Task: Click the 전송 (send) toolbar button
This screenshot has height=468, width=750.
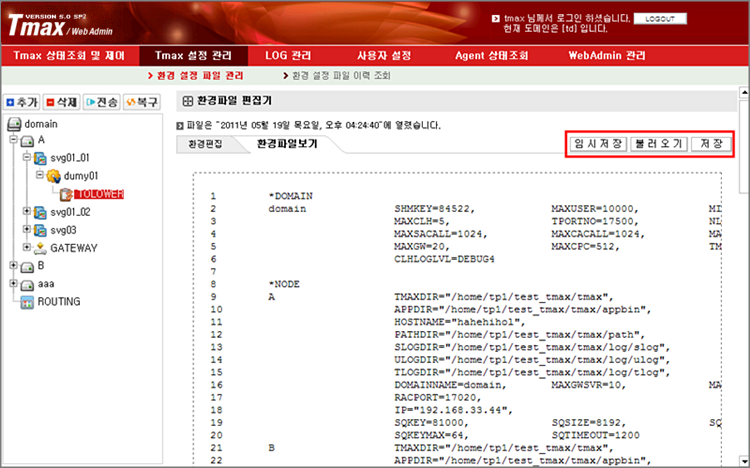Action: (102, 102)
